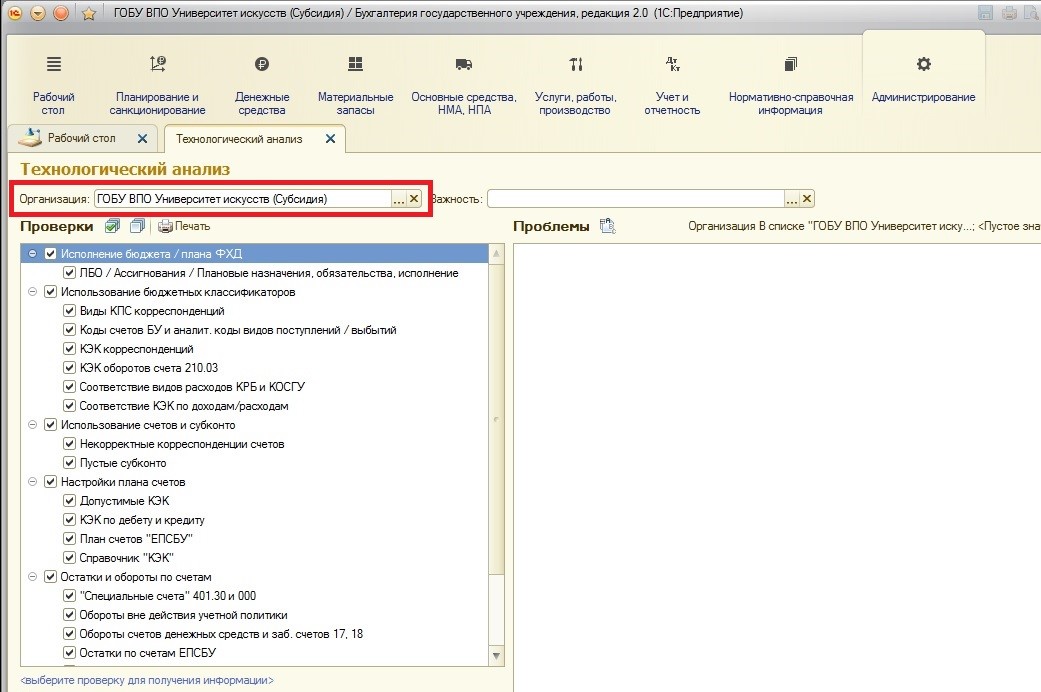Collapse the Исполнение бюджета / плана ФХД group
The image size is (1041, 692).
pyautogui.click(x=34, y=254)
